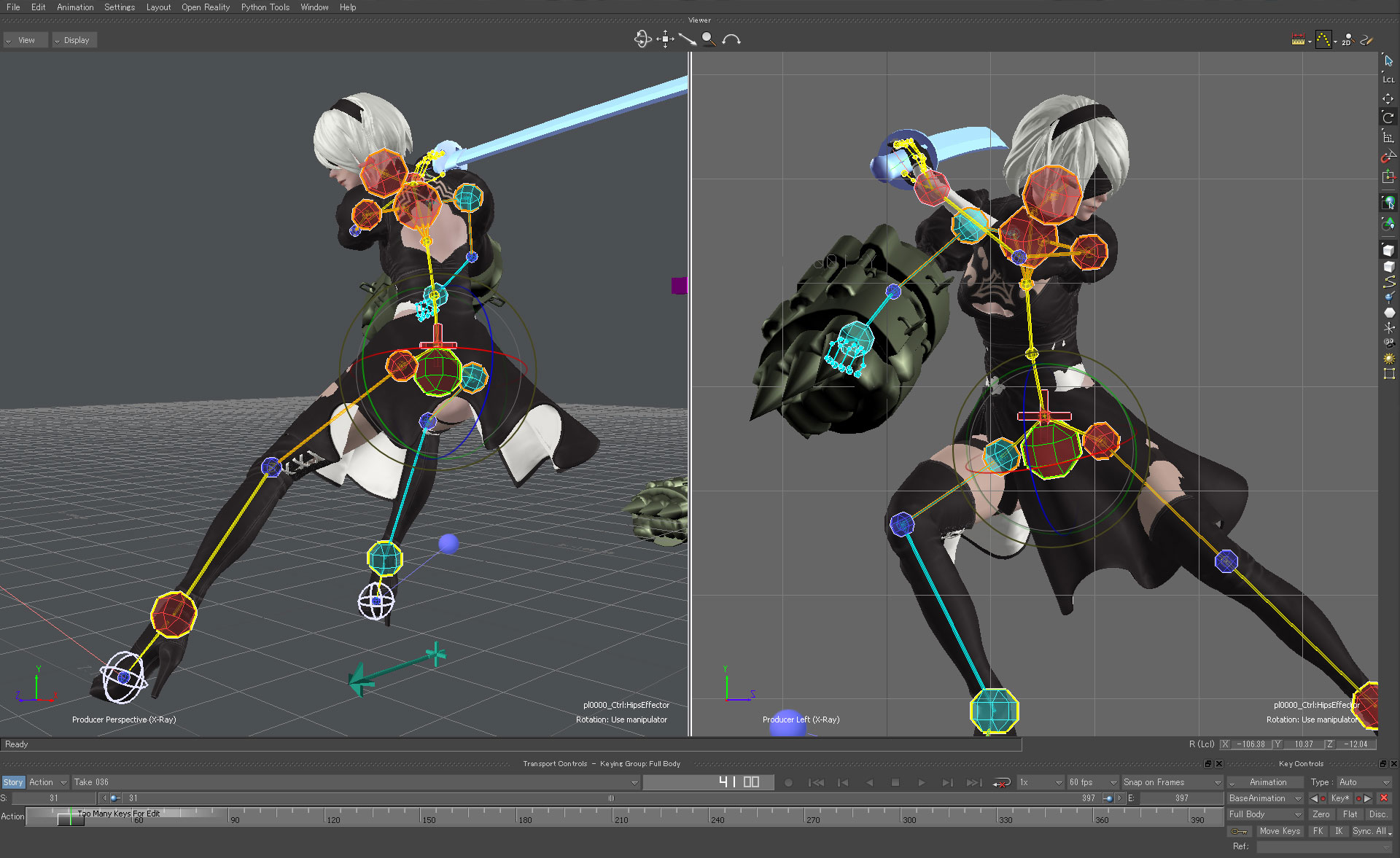Toggle the loop playback button

pos(1002,782)
